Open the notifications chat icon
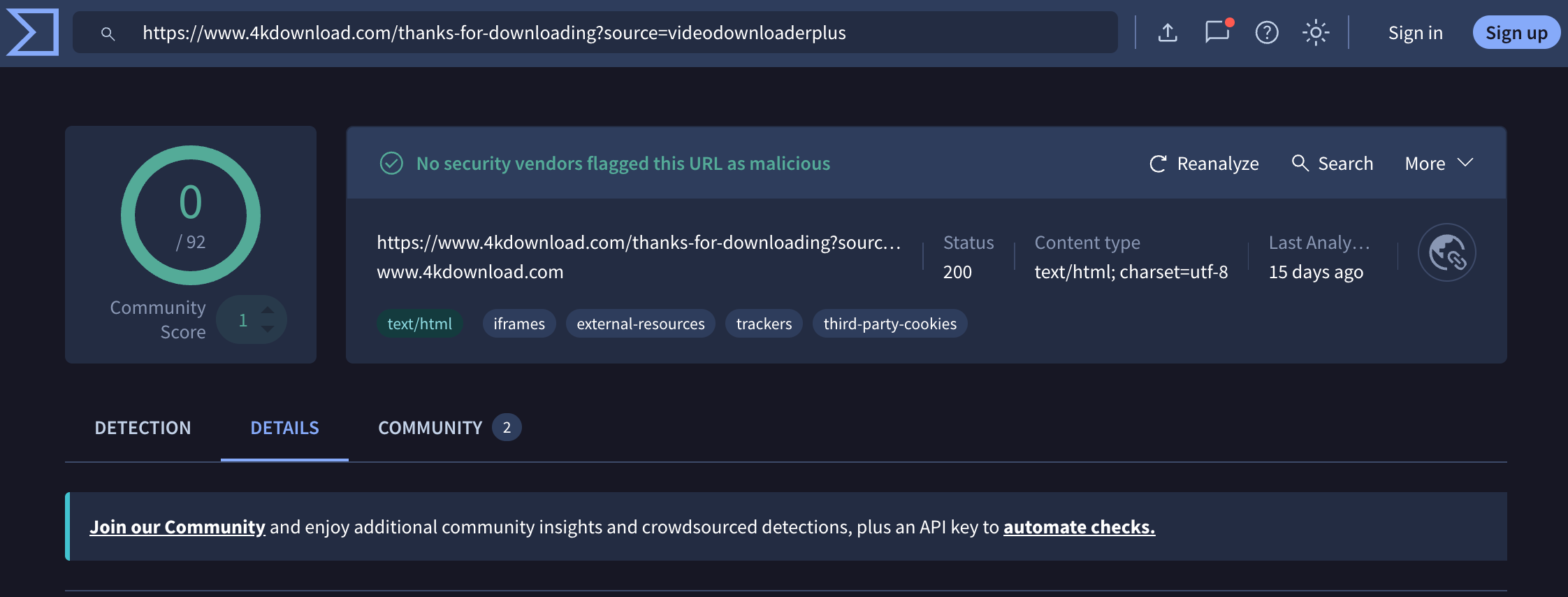 coord(1218,32)
